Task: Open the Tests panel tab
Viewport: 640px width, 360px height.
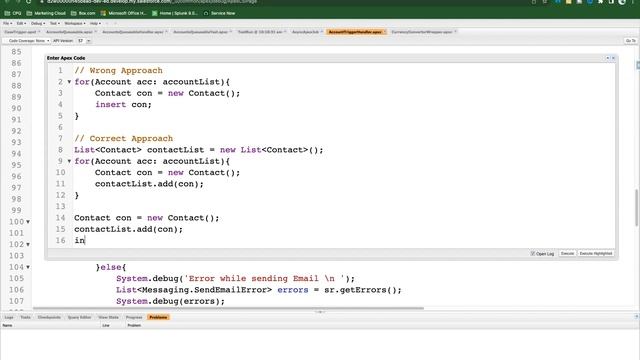Action: [25, 317]
